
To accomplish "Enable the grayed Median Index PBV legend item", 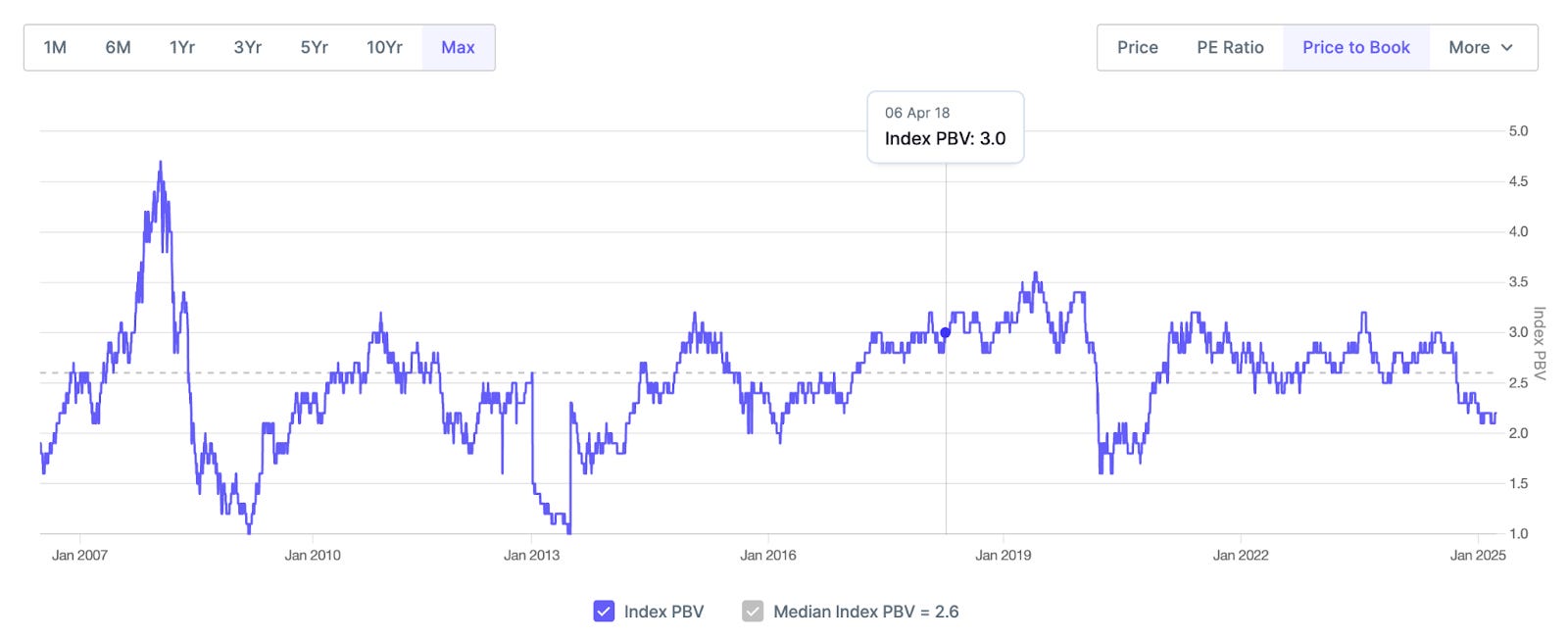I will [x=754, y=611].
